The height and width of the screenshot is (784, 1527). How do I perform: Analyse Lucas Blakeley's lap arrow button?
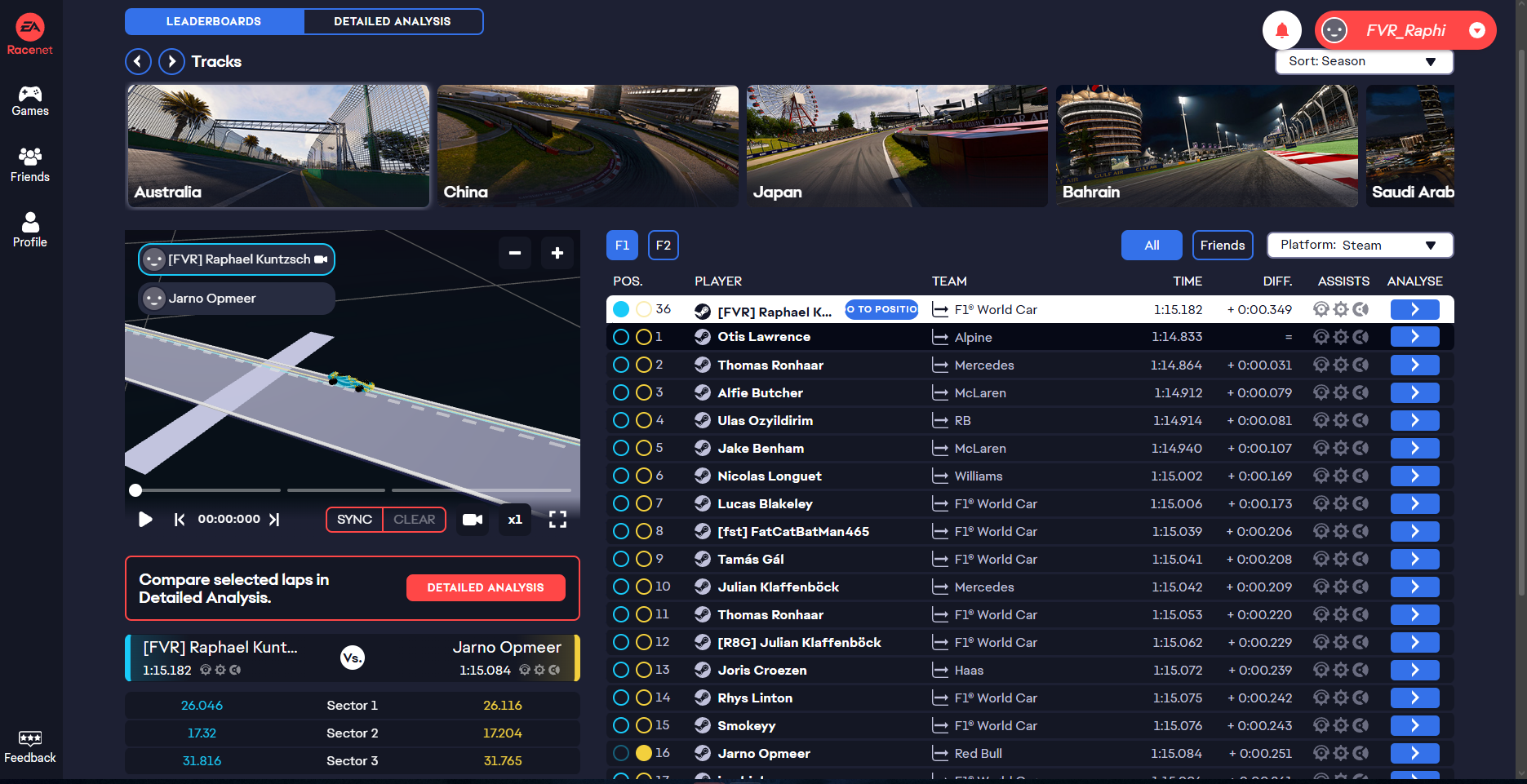coord(1414,503)
